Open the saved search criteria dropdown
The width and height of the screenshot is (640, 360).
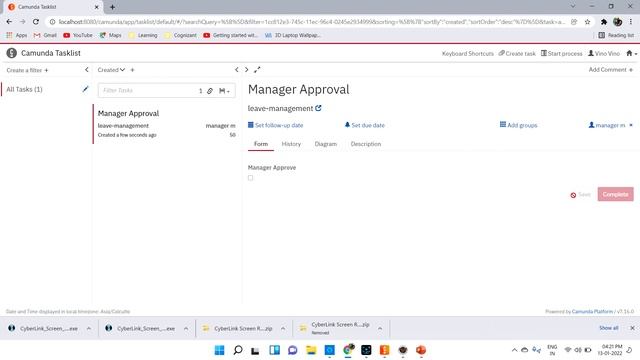pos(224,91)
